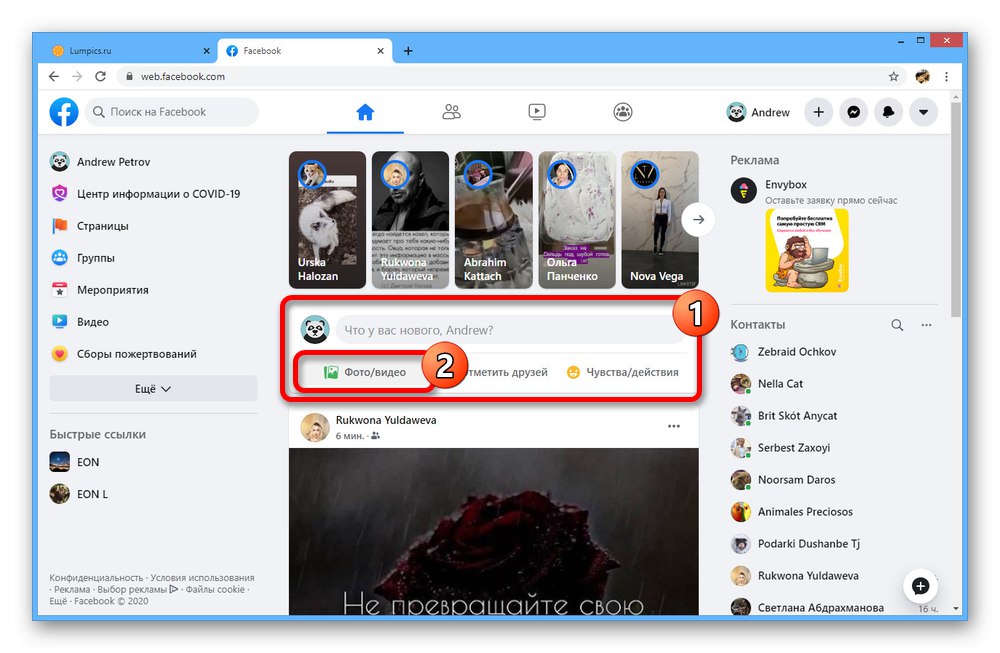Open Конфиденциальность footer link
The width and height of the screenshot is (1000, 653).
(x=96, y=578)
